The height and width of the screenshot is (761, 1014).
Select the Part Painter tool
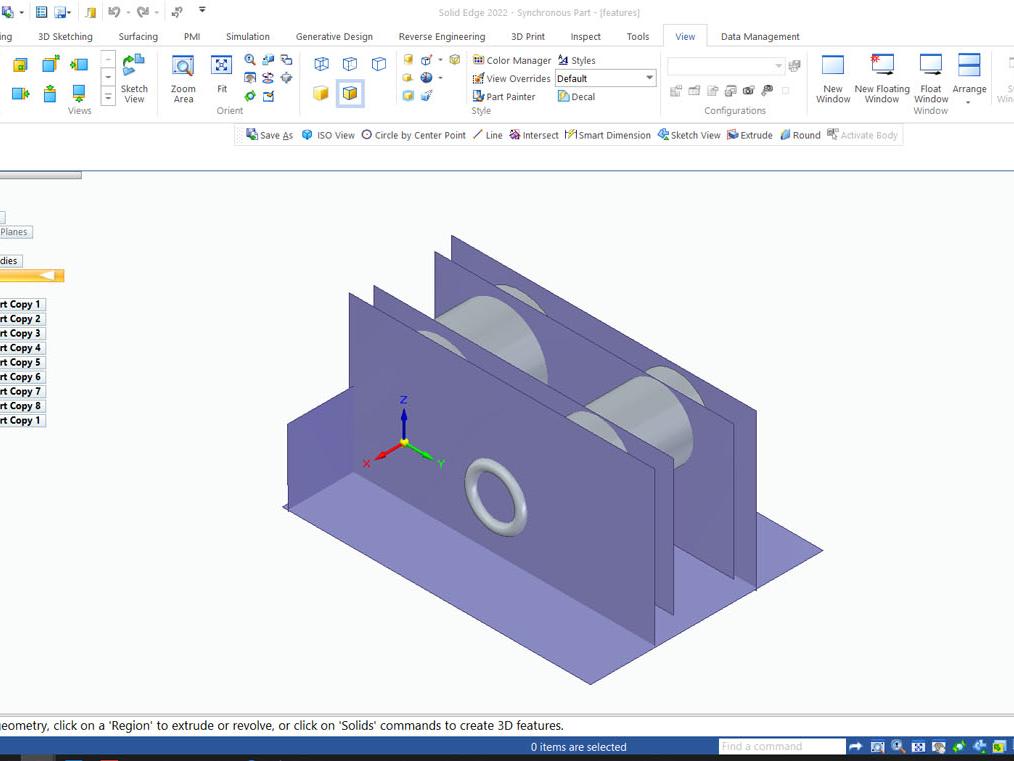click(x=504, y=96)
